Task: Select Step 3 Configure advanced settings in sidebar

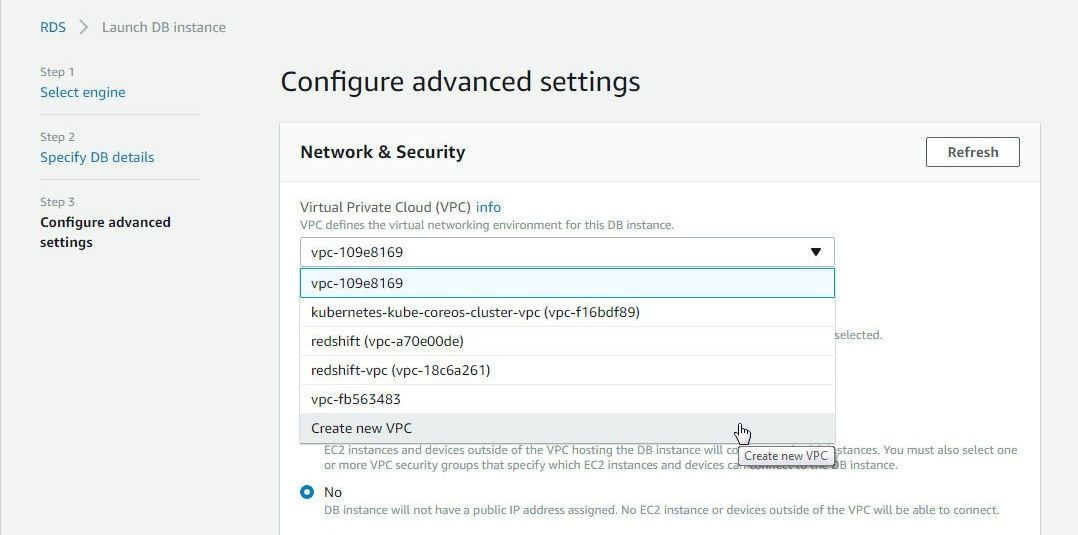Action: click(x=105, y=232)
